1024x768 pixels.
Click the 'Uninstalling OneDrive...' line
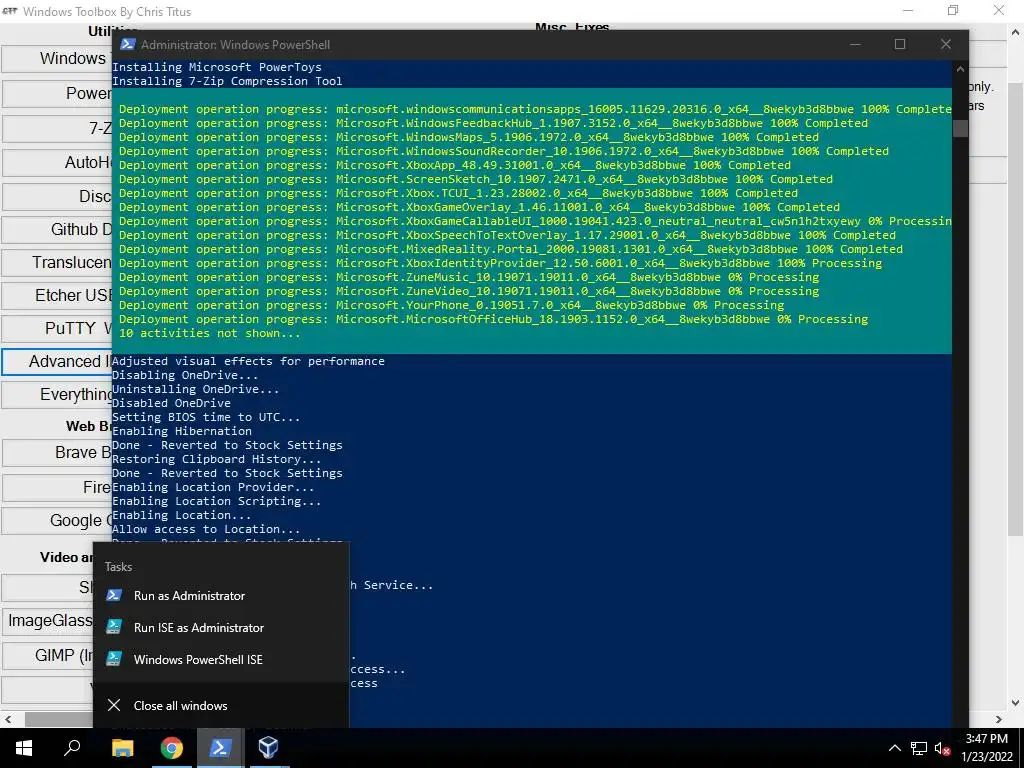click(x=196, y=389)
